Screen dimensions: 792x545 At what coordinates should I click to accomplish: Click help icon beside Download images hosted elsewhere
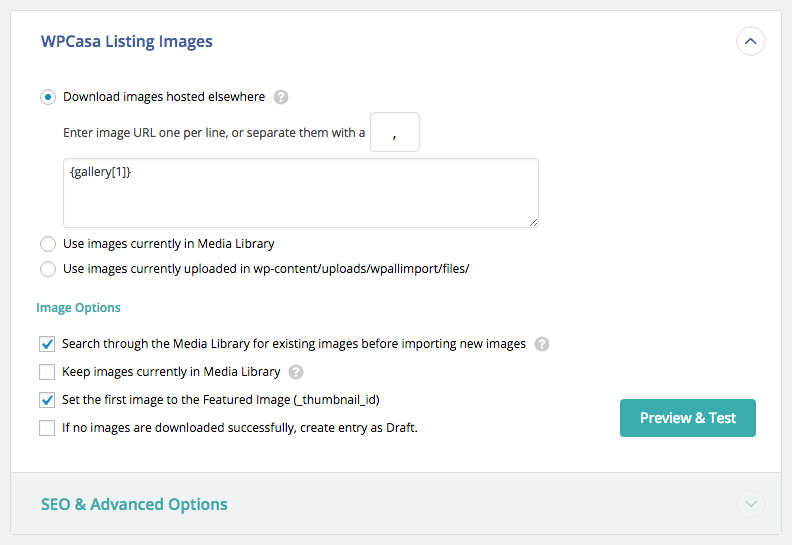coord(281,97)
